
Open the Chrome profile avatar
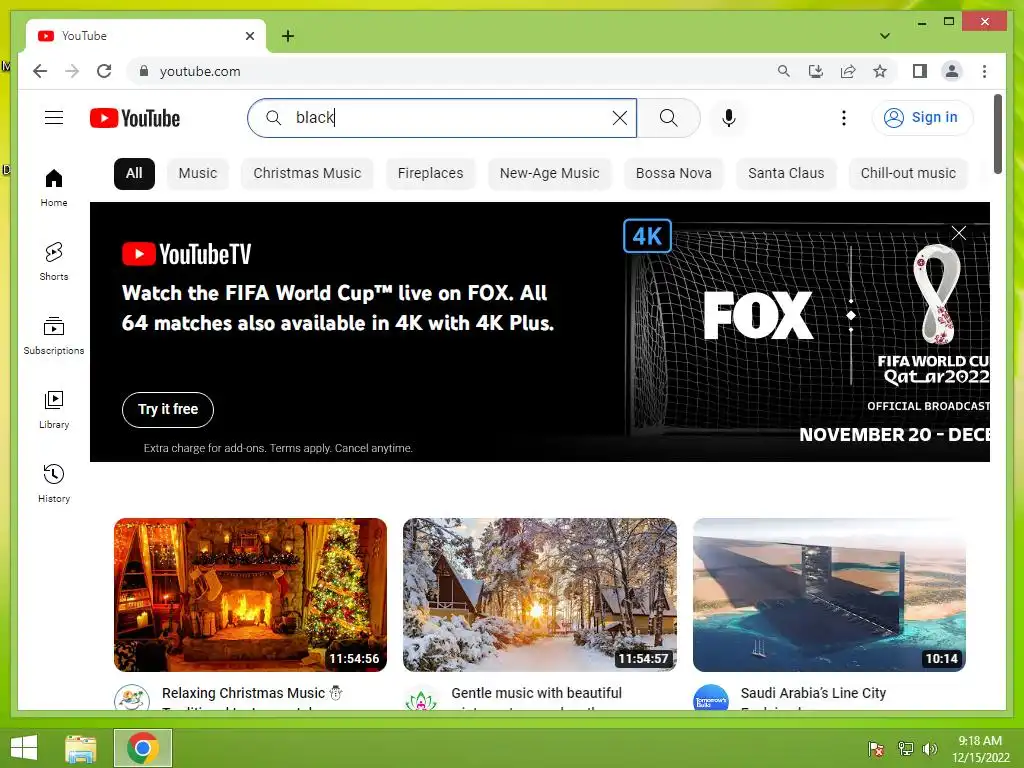(x=952, y=71)
